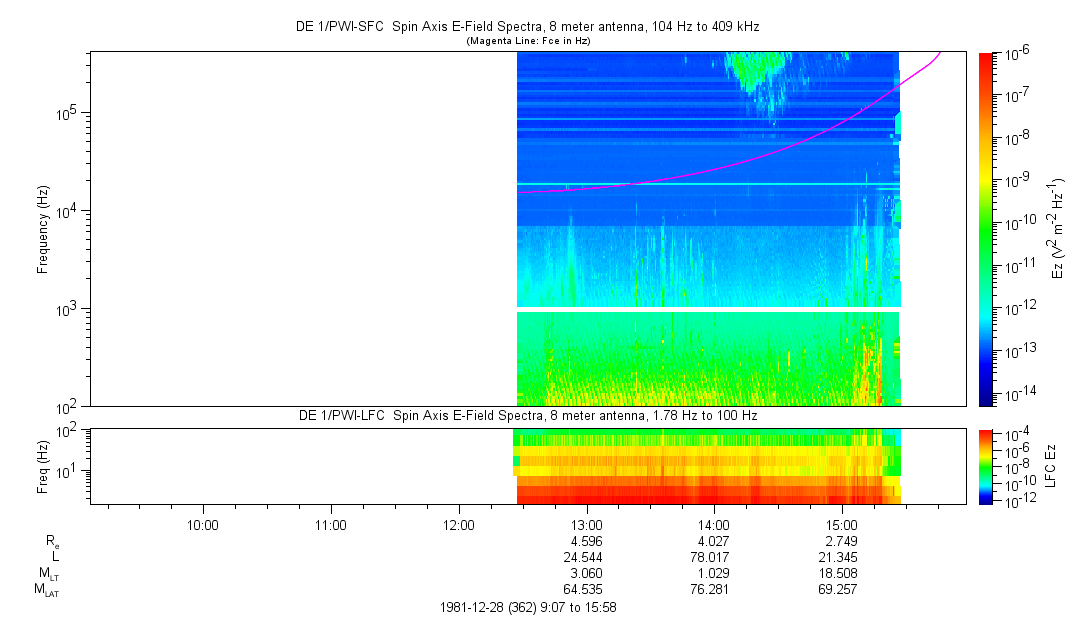Click the LFC Ez color bar
Viewport: 1083px width, 620px height.
click(986, 466)
